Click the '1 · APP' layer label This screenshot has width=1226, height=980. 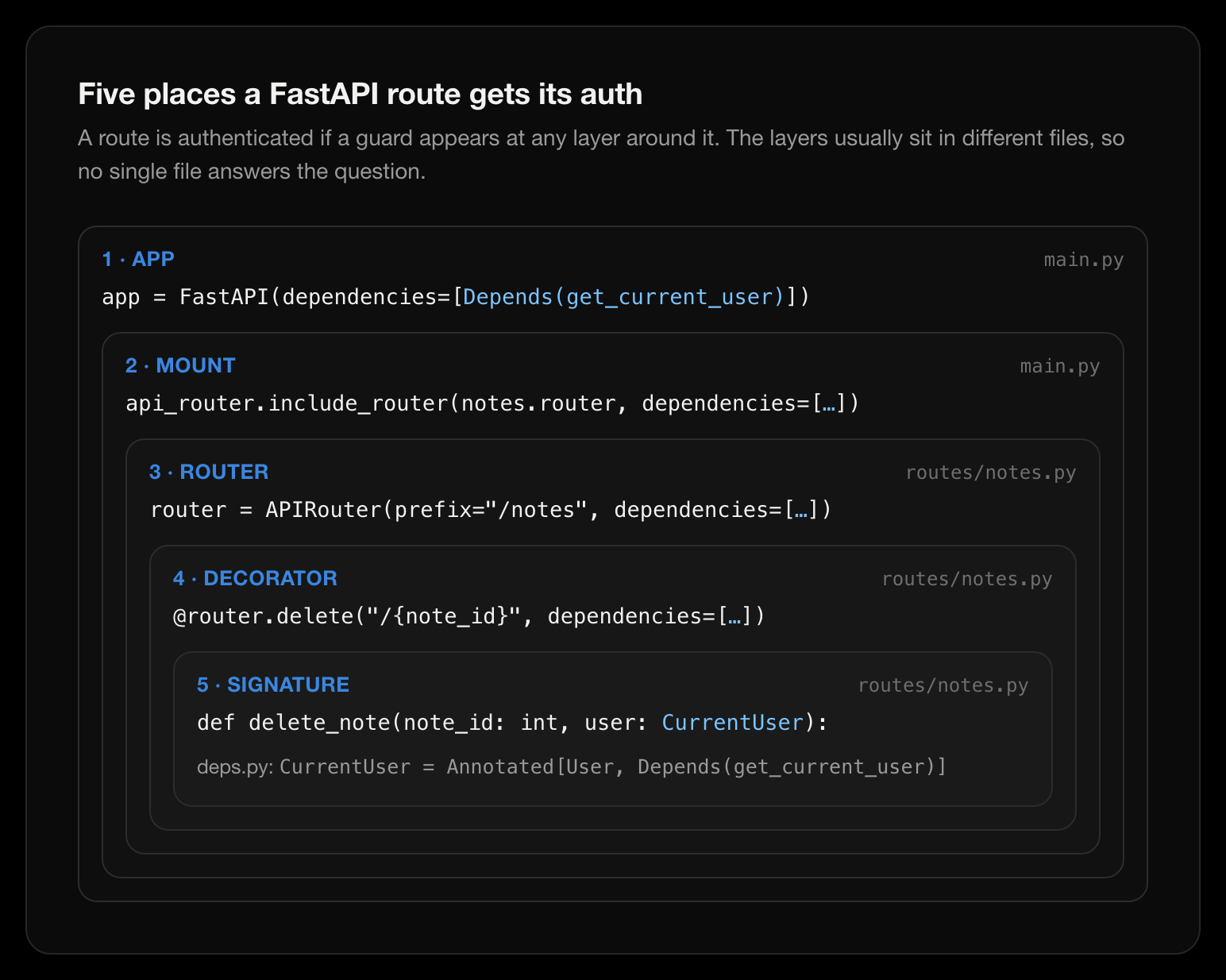point(138,259)
